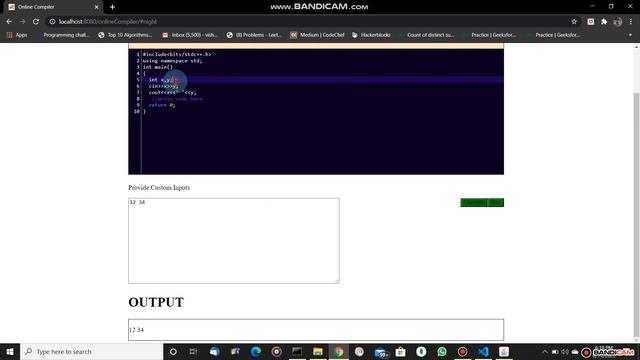Image resolution: width=640 pixels, height=360 pixels.
Task: Click inside the custom inputs textarea
Action: point(233,241)
